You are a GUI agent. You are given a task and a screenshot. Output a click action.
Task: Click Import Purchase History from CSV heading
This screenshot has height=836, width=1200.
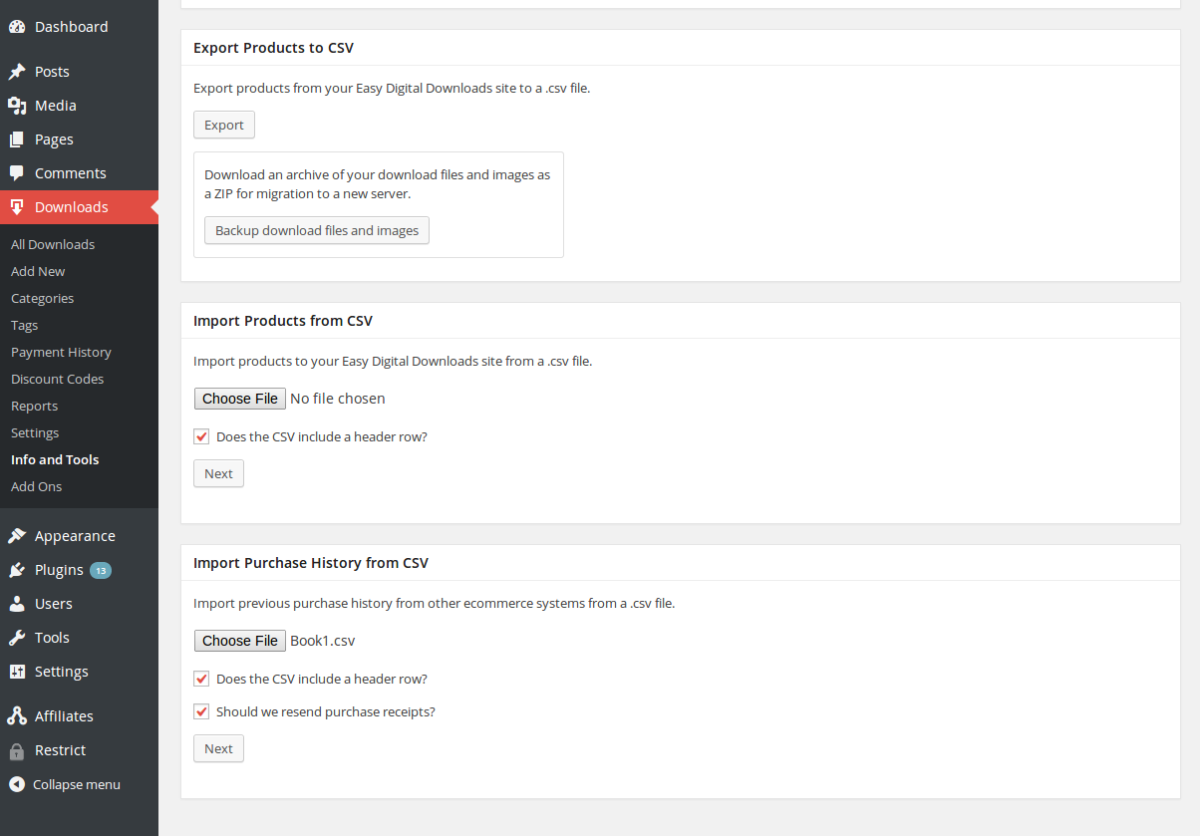pyautogui.click(x=311, y=563)
